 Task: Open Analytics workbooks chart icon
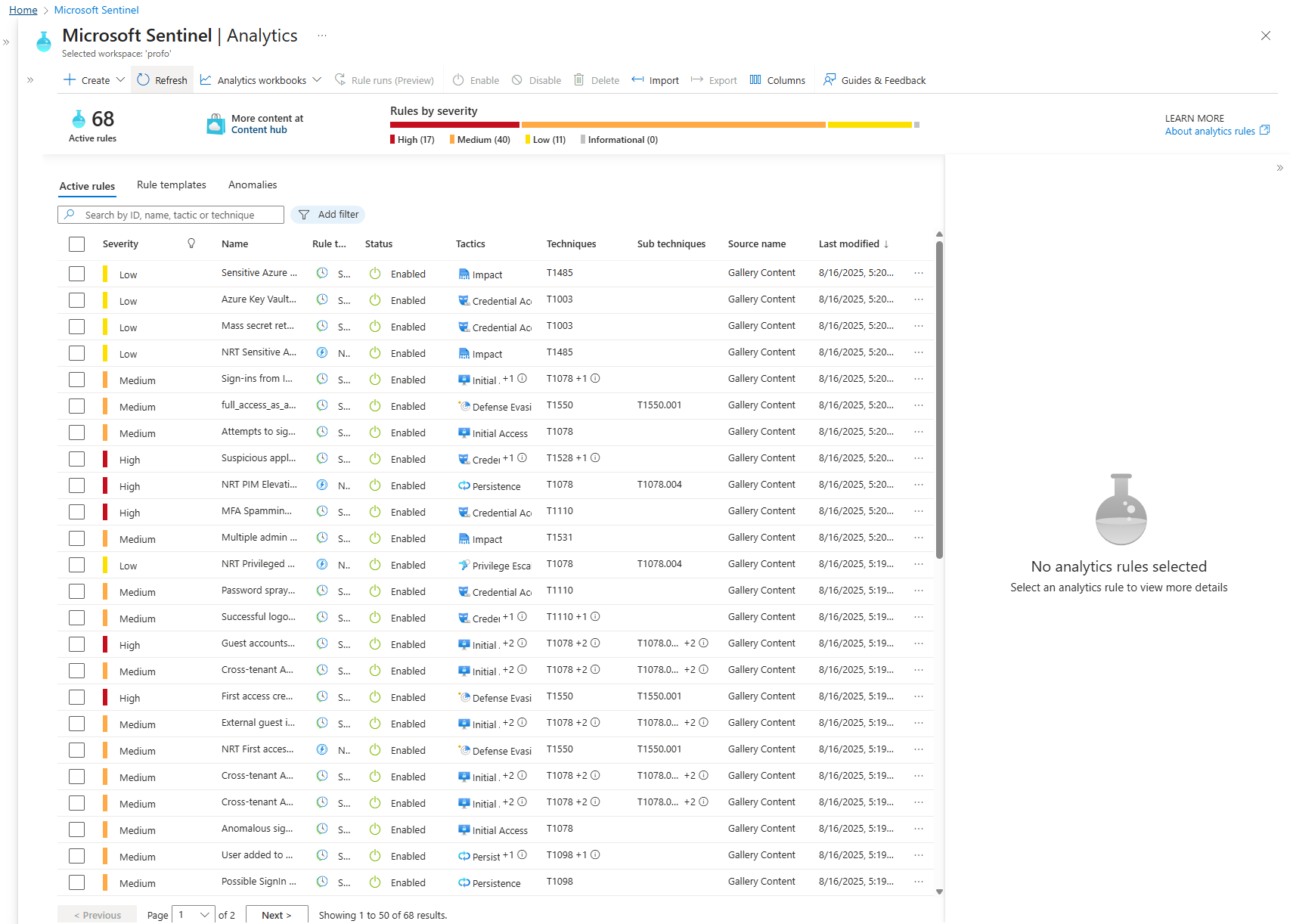pos(206,79)
